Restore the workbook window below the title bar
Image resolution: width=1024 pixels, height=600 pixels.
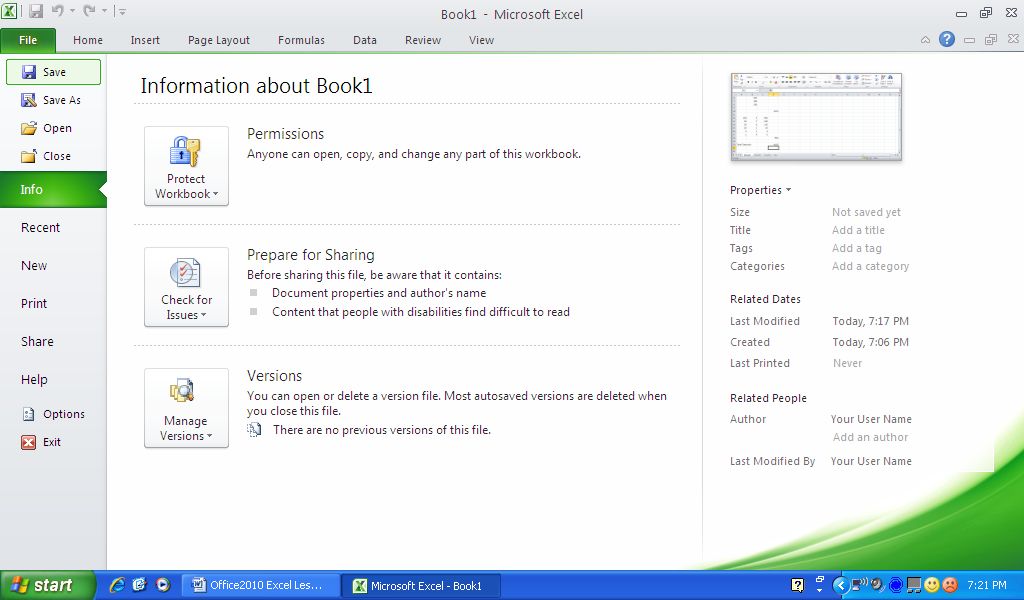point(991,40)
